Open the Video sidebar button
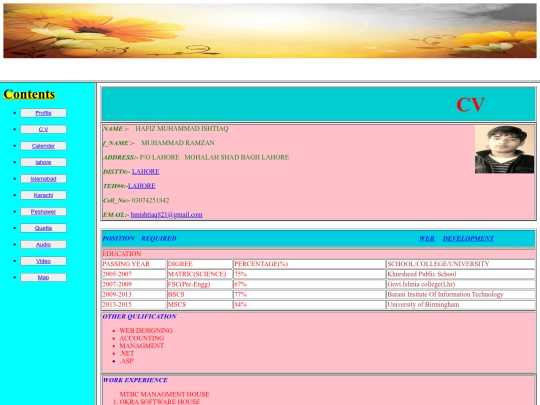 pyautogui.click(x=43, y=261)
